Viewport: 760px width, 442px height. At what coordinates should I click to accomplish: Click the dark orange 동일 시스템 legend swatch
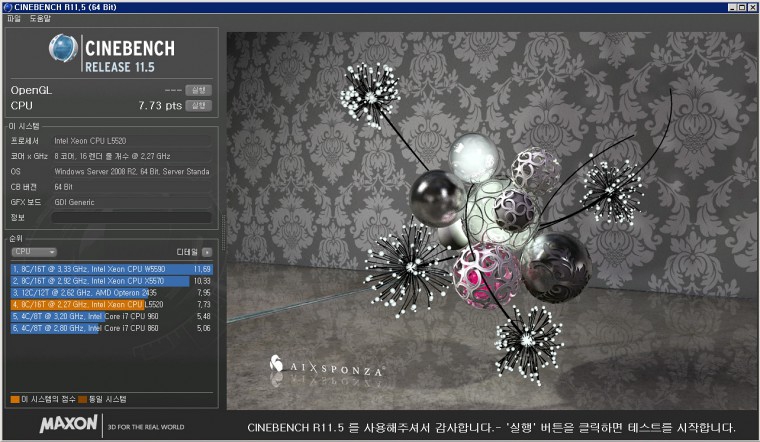pos(82,399)
